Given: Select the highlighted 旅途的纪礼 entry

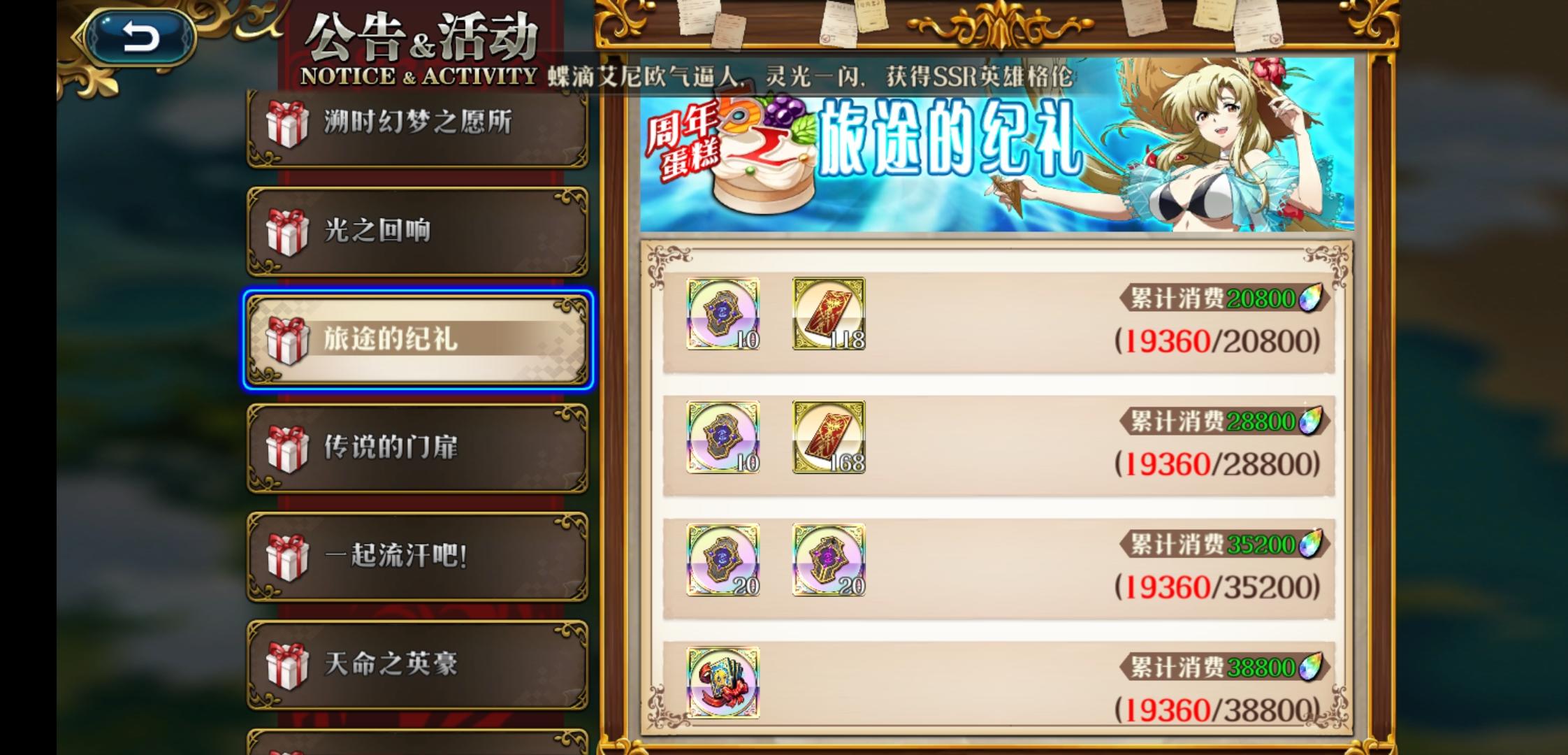Looking at the screenshot, I should tap(418, 340).
